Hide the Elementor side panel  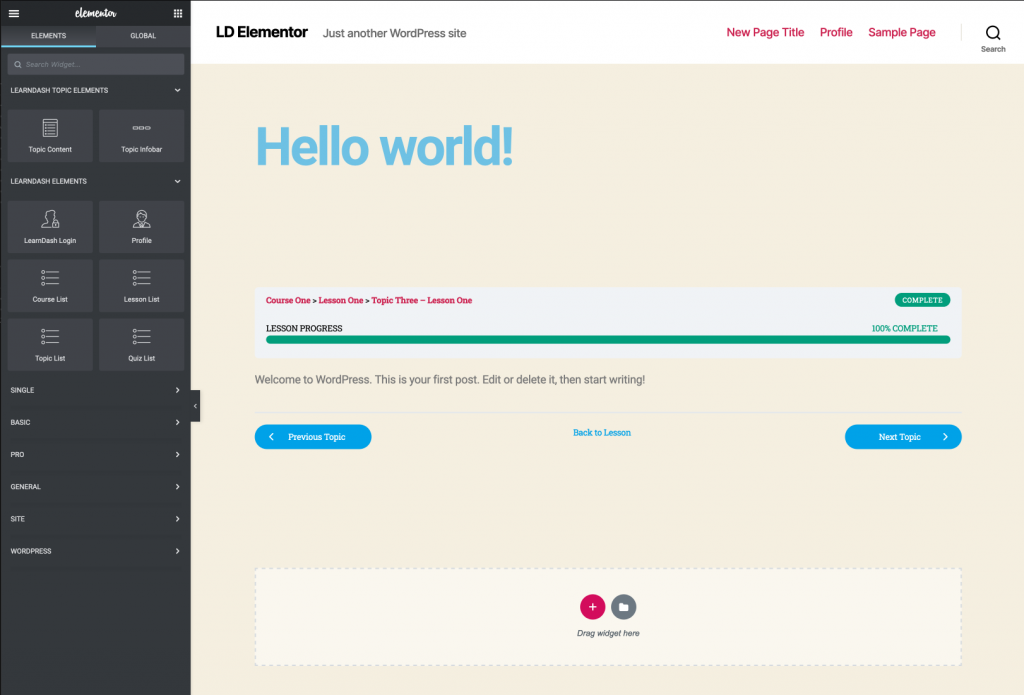pos(196,405)
